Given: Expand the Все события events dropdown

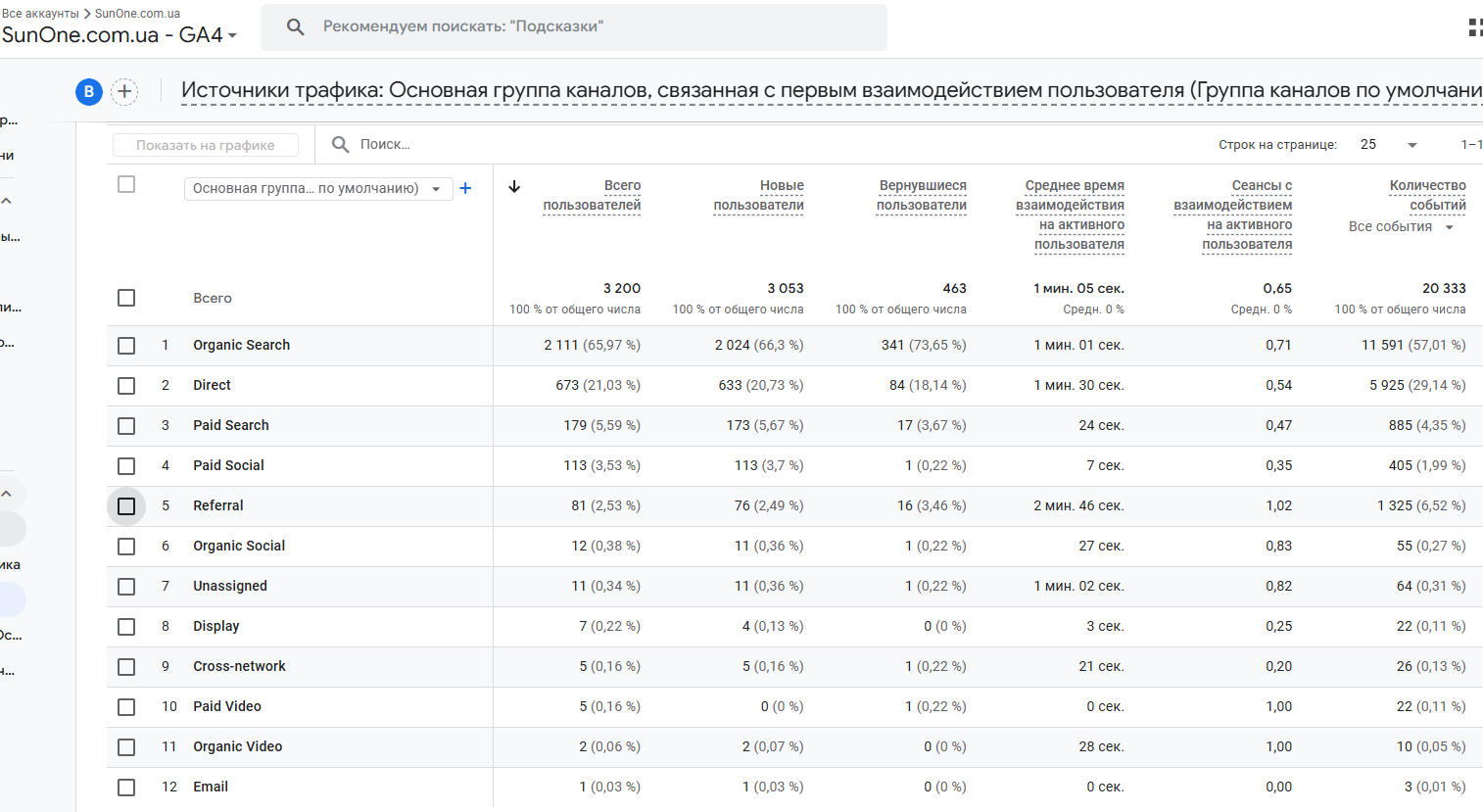Looking at the screenshot, I should tap(1402, 227).
